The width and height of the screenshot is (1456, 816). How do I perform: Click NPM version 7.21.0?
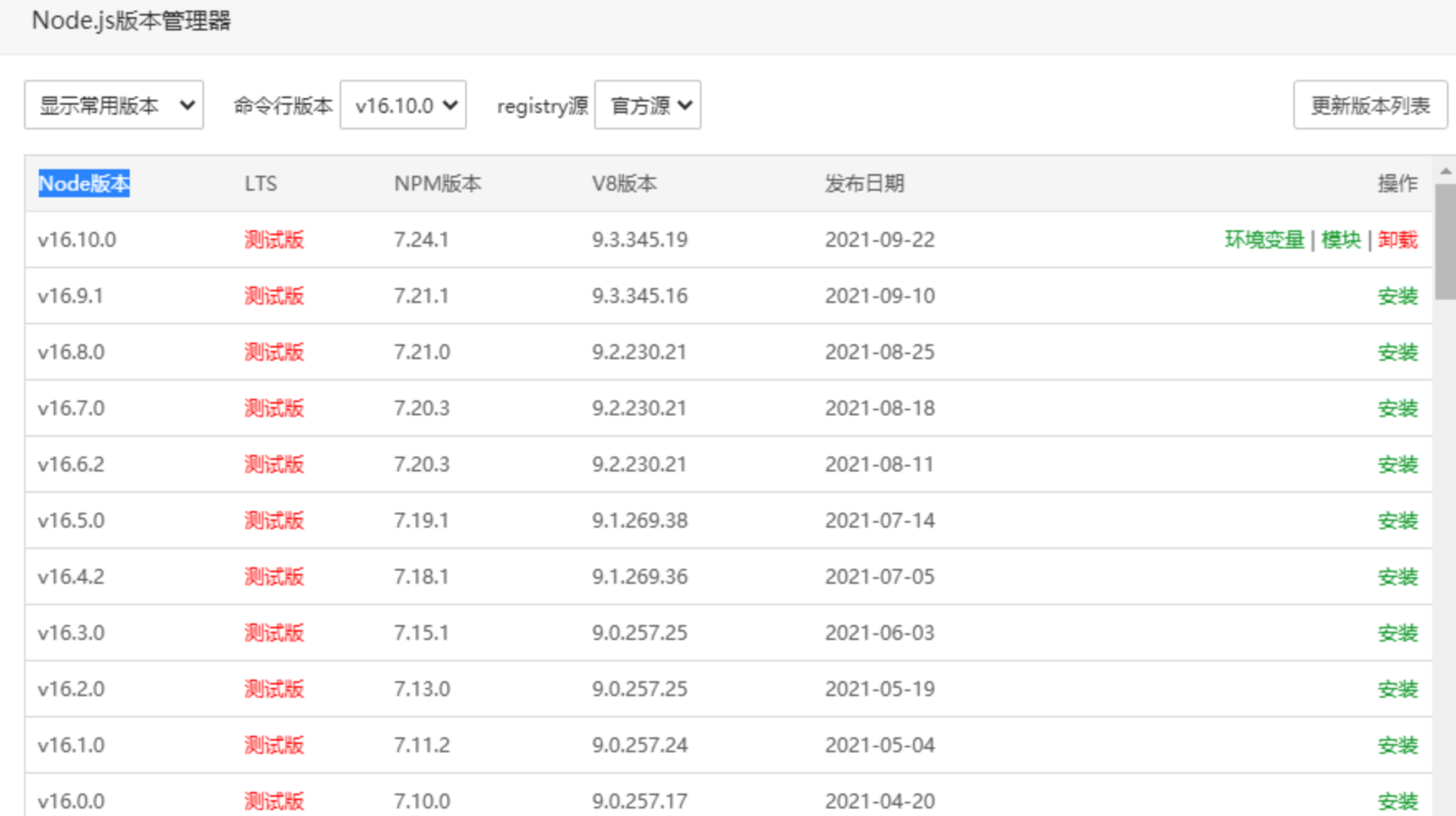422,352
